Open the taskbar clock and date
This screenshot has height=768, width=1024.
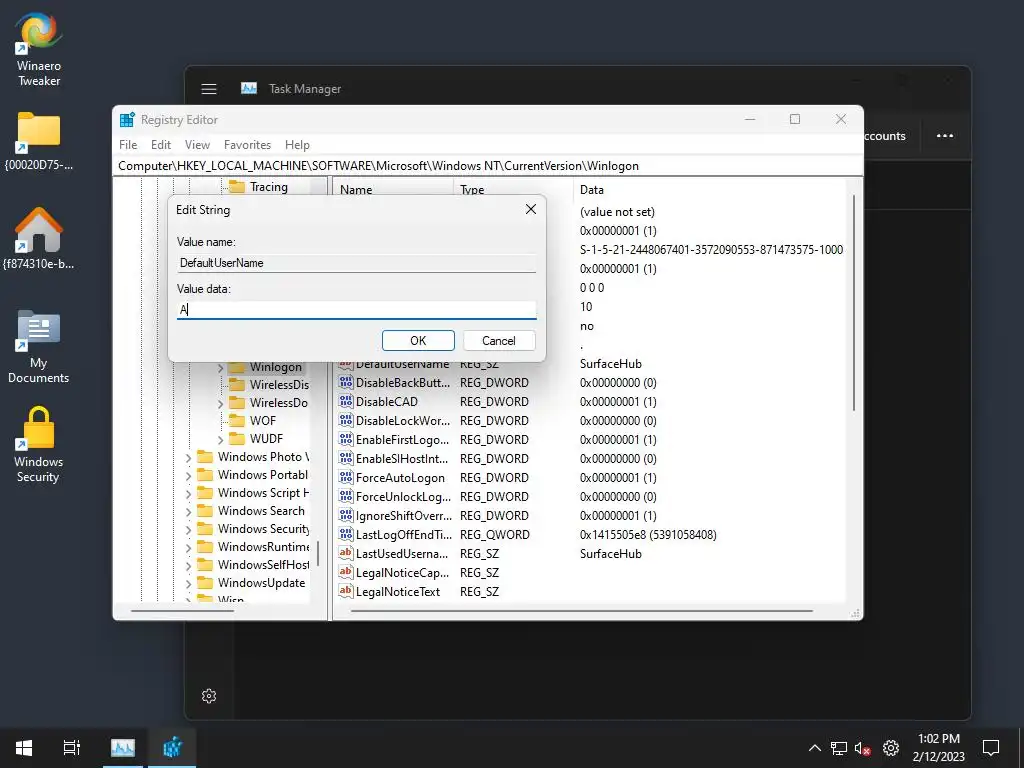coord(938,748)
